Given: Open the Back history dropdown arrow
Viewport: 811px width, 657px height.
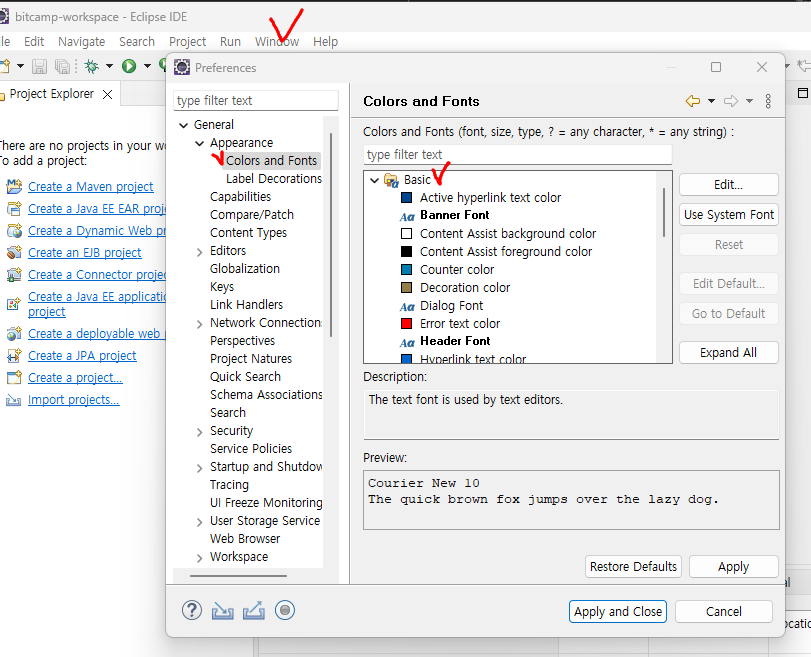Looking at the screenshot, I should pyautogui.click(x=712, y=101).
